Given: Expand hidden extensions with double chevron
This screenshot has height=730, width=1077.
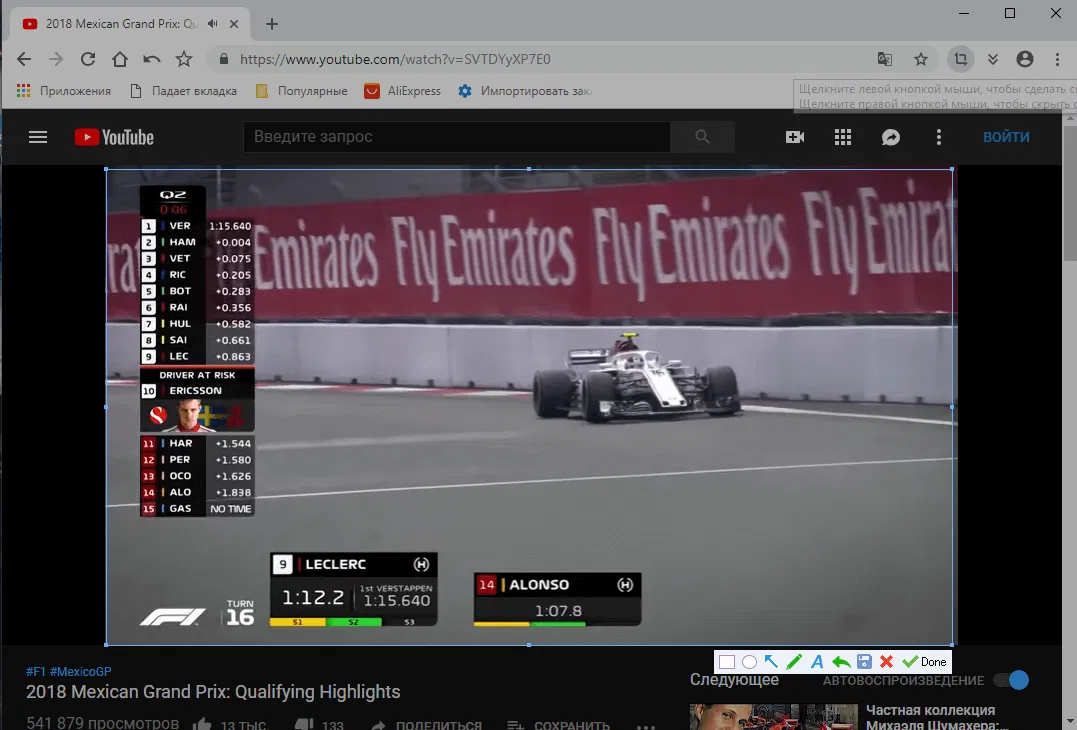Looking at the screenshot, I should tap(993, 59).
